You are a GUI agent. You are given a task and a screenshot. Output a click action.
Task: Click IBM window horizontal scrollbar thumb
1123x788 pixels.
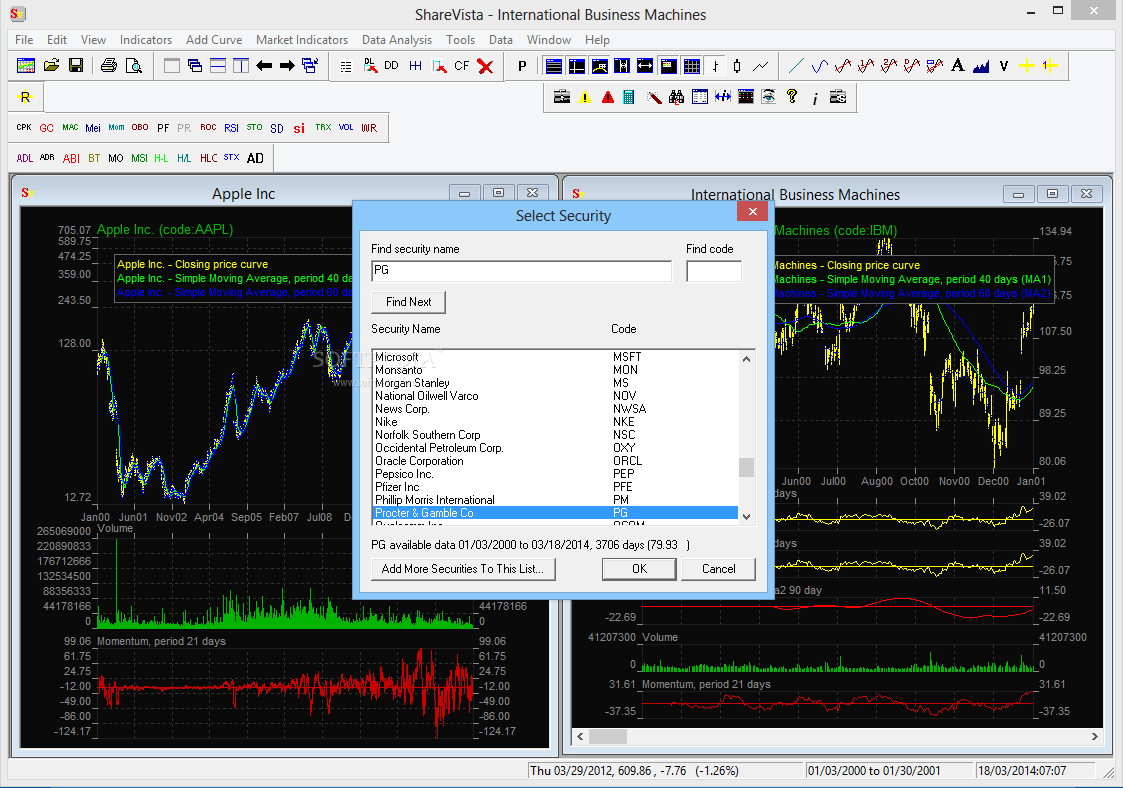pyautogui.click(x=607, y=736)
